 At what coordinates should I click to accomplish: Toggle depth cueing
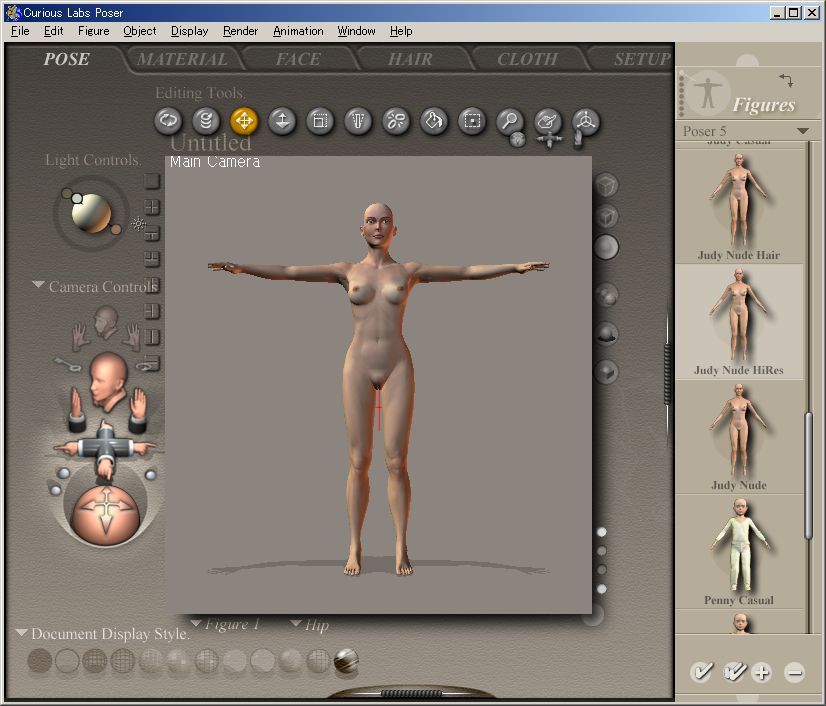(x=606, y=295)
